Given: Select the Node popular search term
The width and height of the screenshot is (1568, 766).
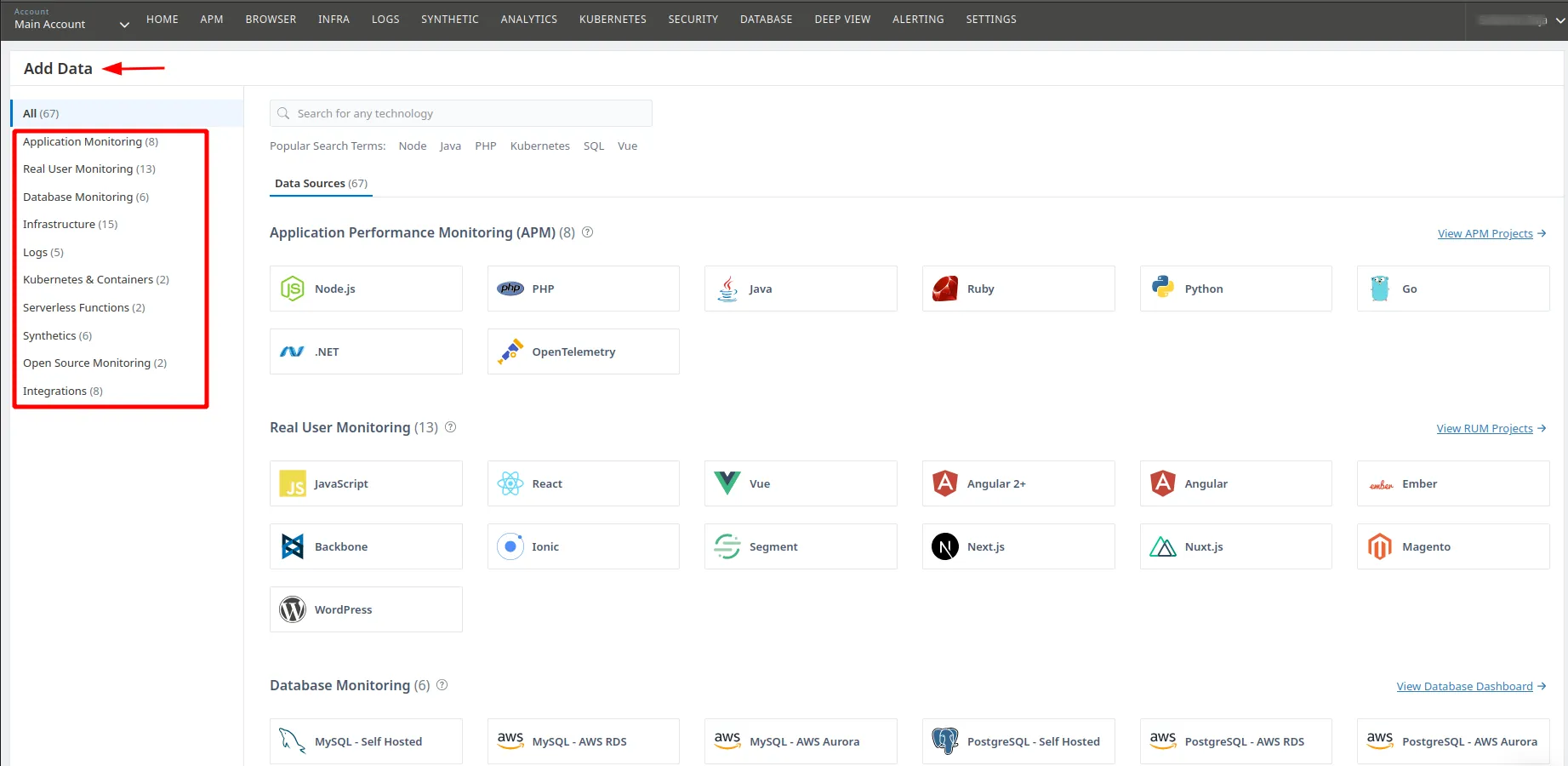Looking at the screenshot, I should [x=413, y=146].
